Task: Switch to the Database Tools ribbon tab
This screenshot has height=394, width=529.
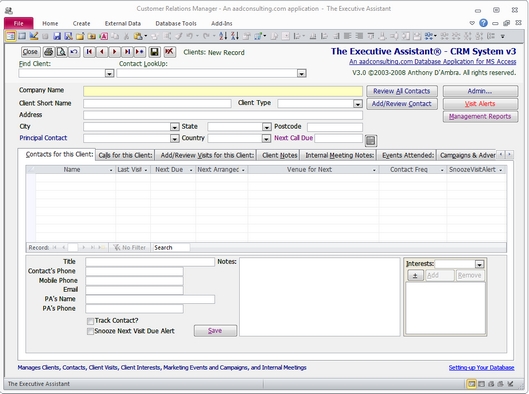Action: (176, 24)
